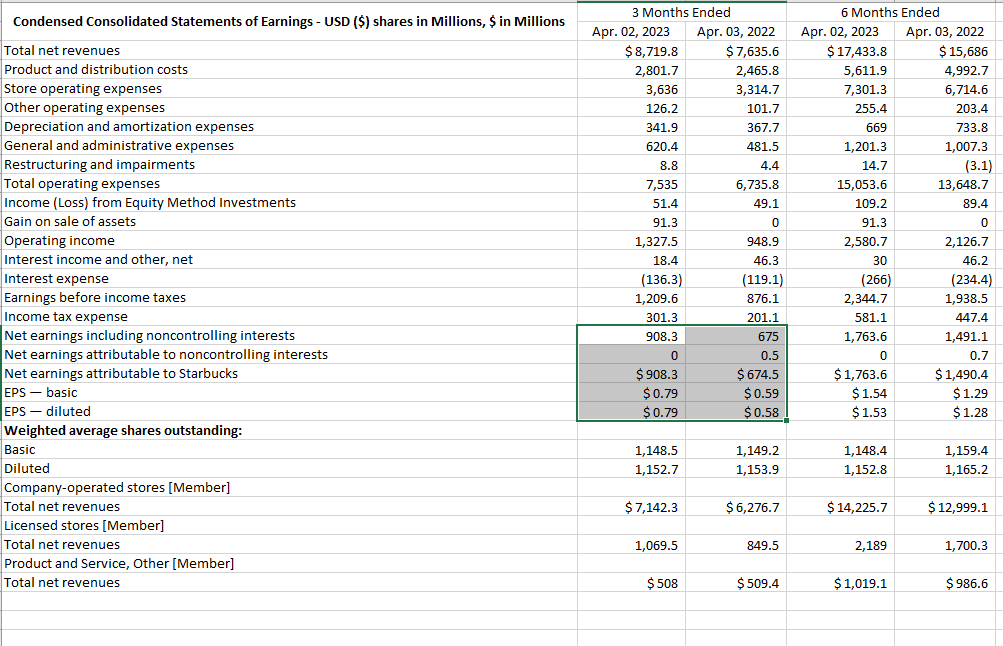Screen dimensions: 1003x646
Task: Select 'Company-operated stores [Member]' label
Action: click(x=117, y=487)
